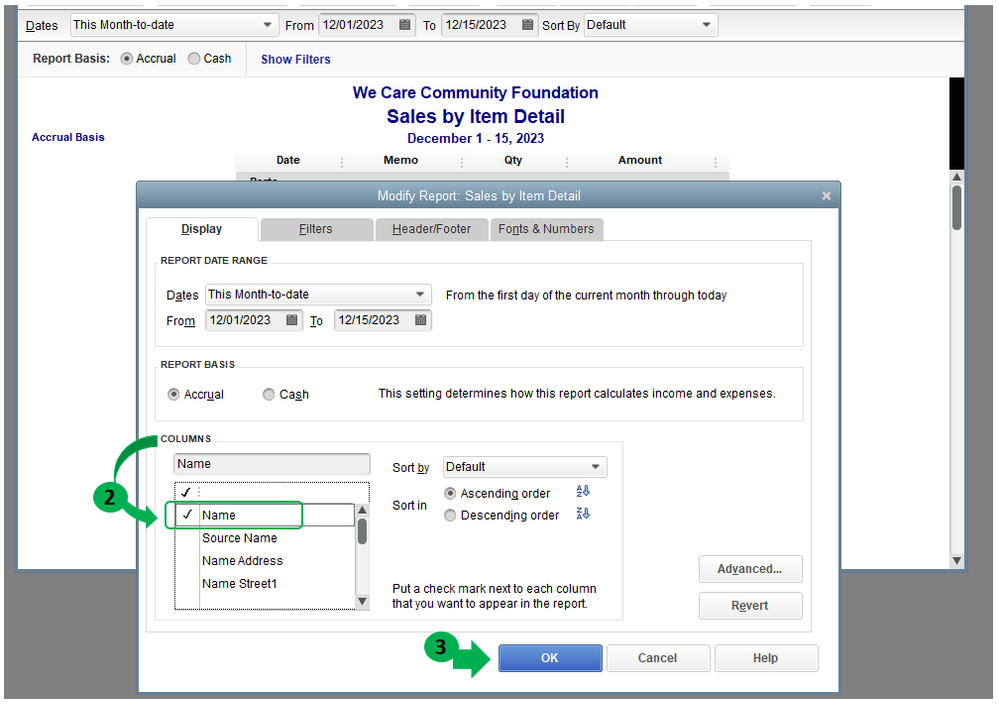Select Name Street1 column row
This screenshot has width=999, height=706.
pyautogui.click(x=265, y=584)
